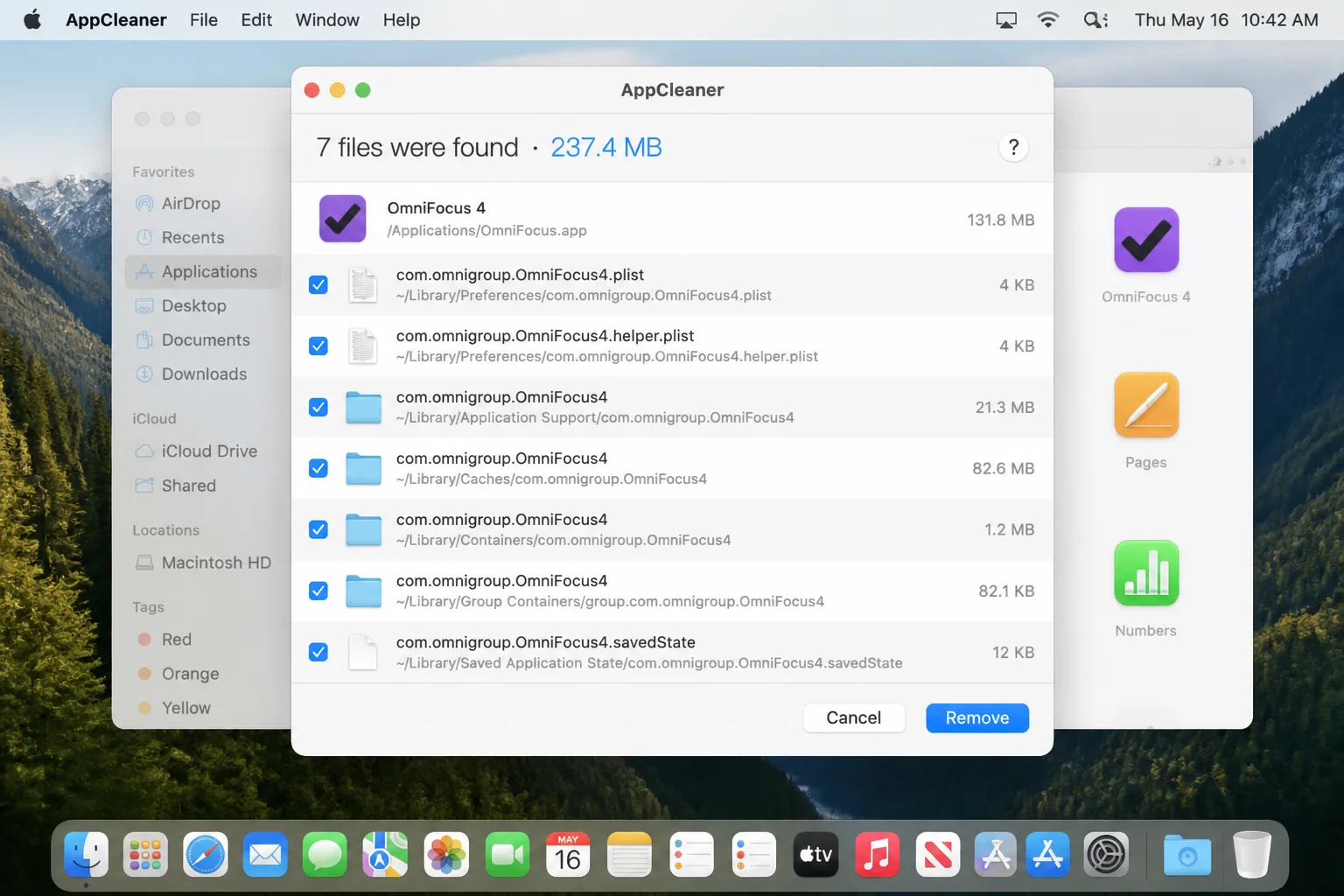
Task: Open the AppCleaner menu in menu bar
Action: 116,19
